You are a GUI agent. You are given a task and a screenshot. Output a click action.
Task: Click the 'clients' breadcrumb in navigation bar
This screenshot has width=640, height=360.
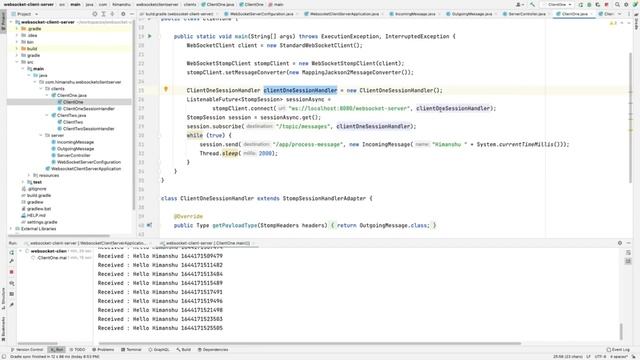(189, 4)
